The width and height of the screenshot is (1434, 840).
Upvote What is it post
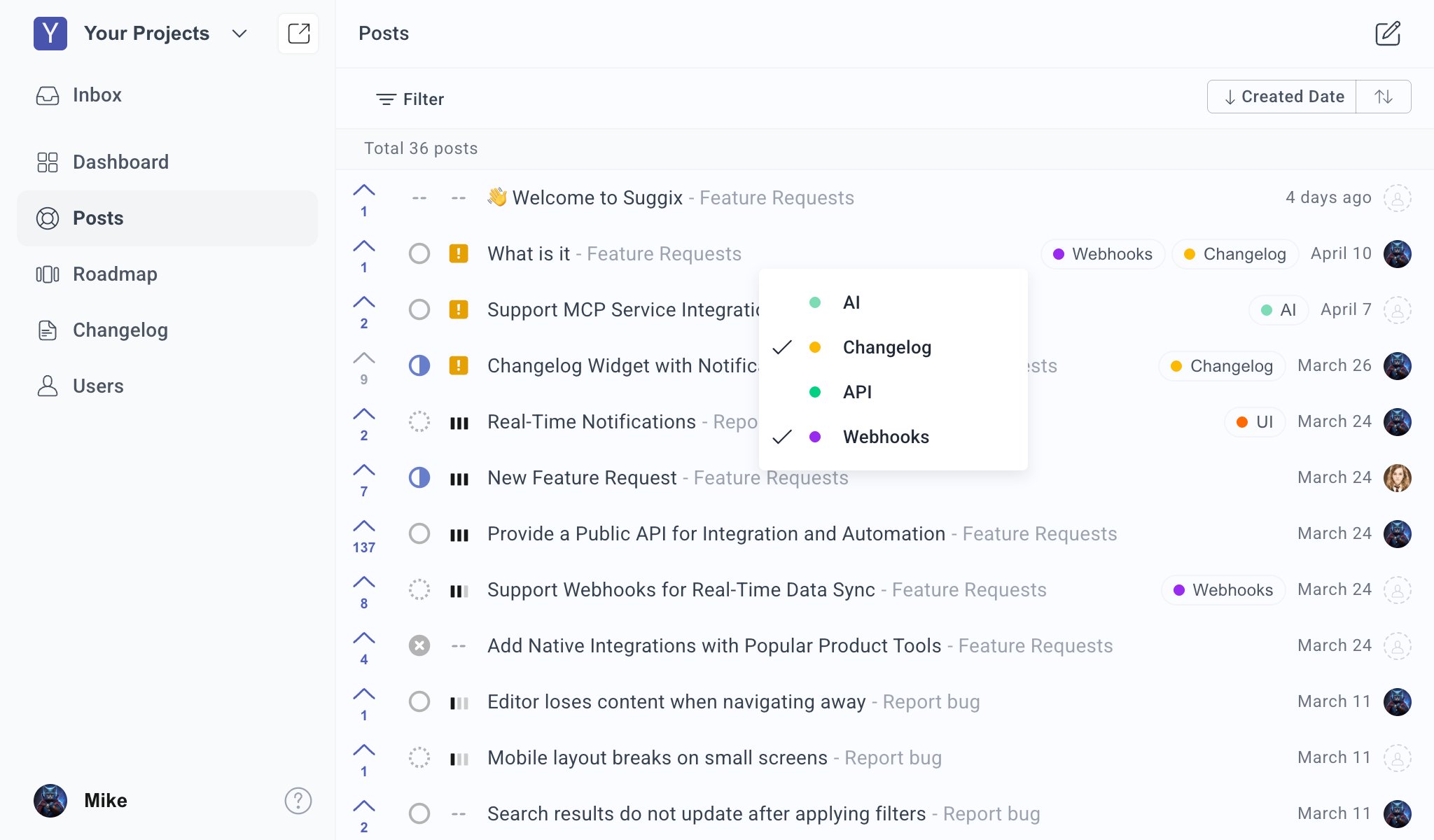pyautogui.click(x=364, y=255)
